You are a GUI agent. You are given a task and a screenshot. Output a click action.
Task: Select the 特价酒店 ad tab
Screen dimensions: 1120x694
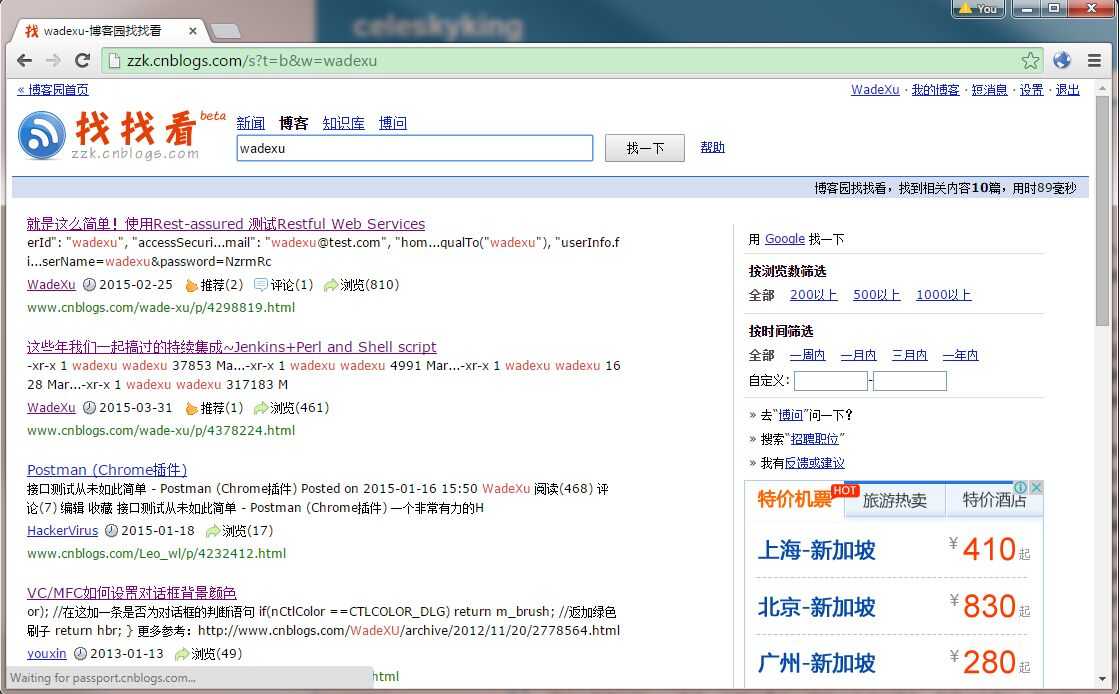[x=994, y=500]
